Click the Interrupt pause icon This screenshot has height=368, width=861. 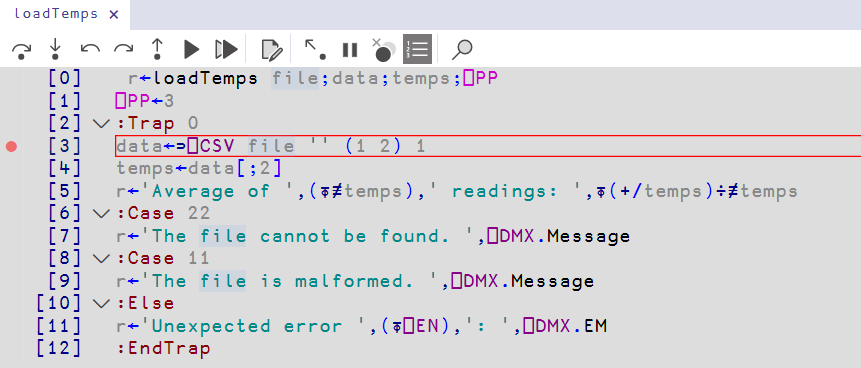350,49
